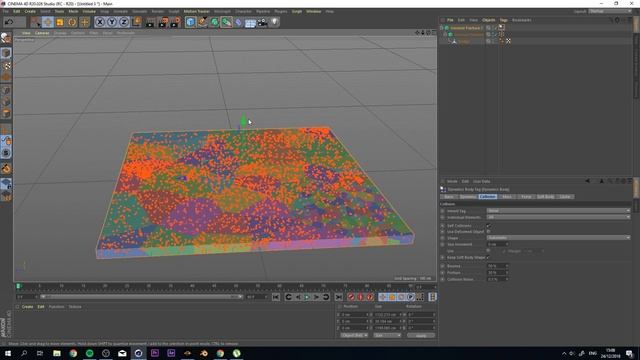Toggle Voronoi Fracture enable checkmark
640x360 pixels.
[495, 28]
